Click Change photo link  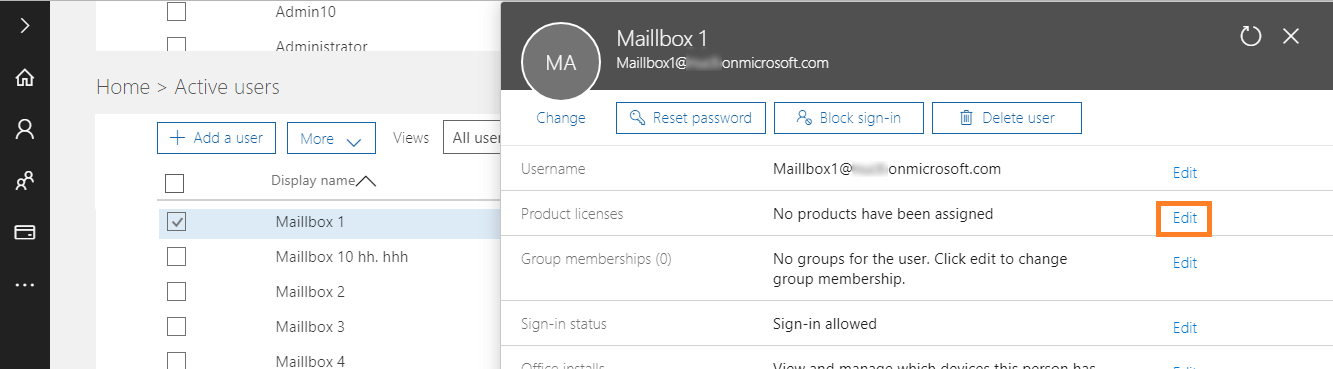(x=561, y=118)
